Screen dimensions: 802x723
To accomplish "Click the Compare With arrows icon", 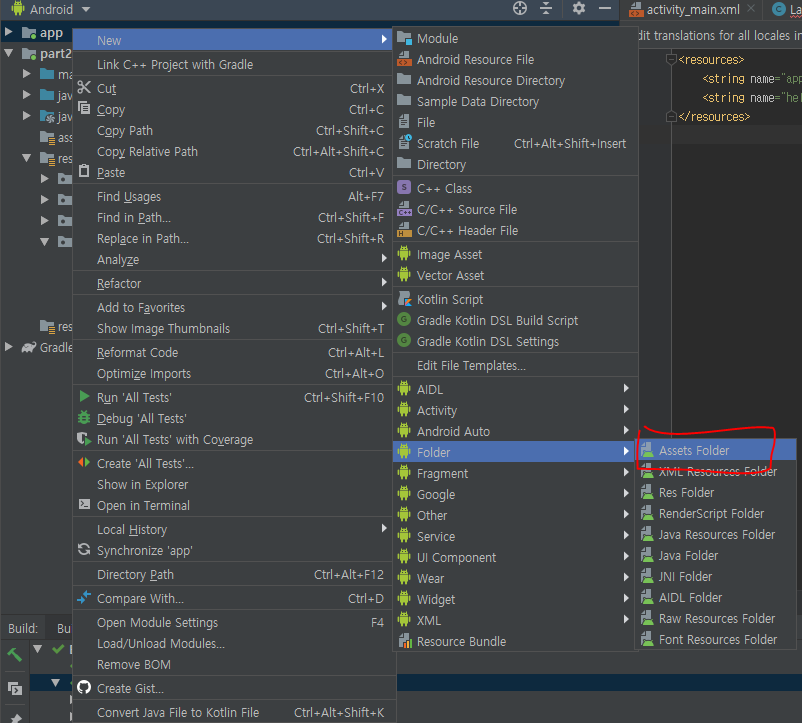I will click(84, 597).
